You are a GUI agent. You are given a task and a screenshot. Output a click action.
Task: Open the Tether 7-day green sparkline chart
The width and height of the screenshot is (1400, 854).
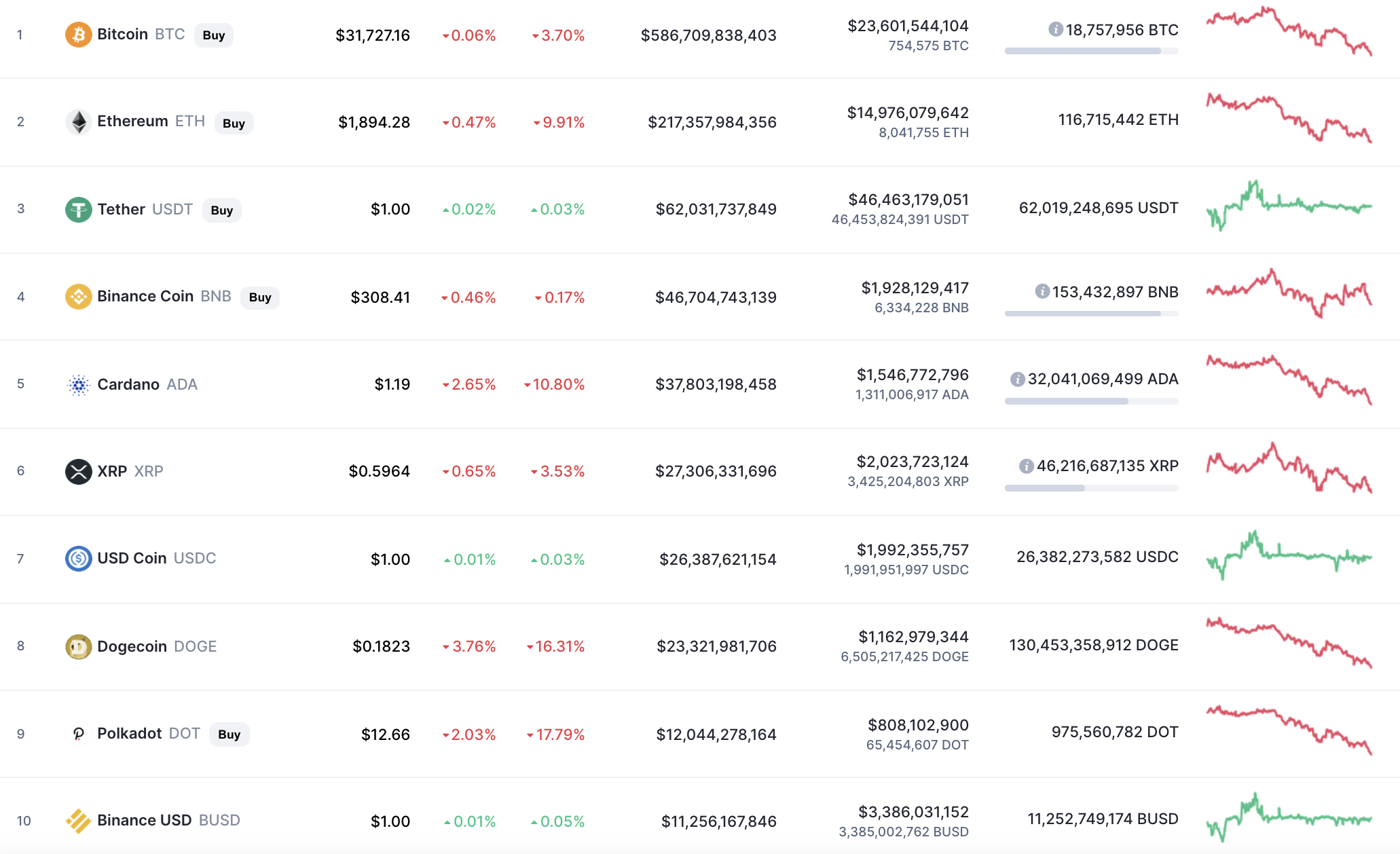(x=1289, y=206)
